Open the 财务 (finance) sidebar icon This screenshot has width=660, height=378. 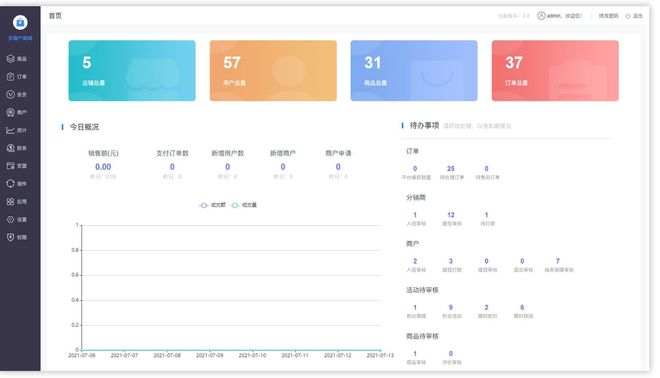11,148
